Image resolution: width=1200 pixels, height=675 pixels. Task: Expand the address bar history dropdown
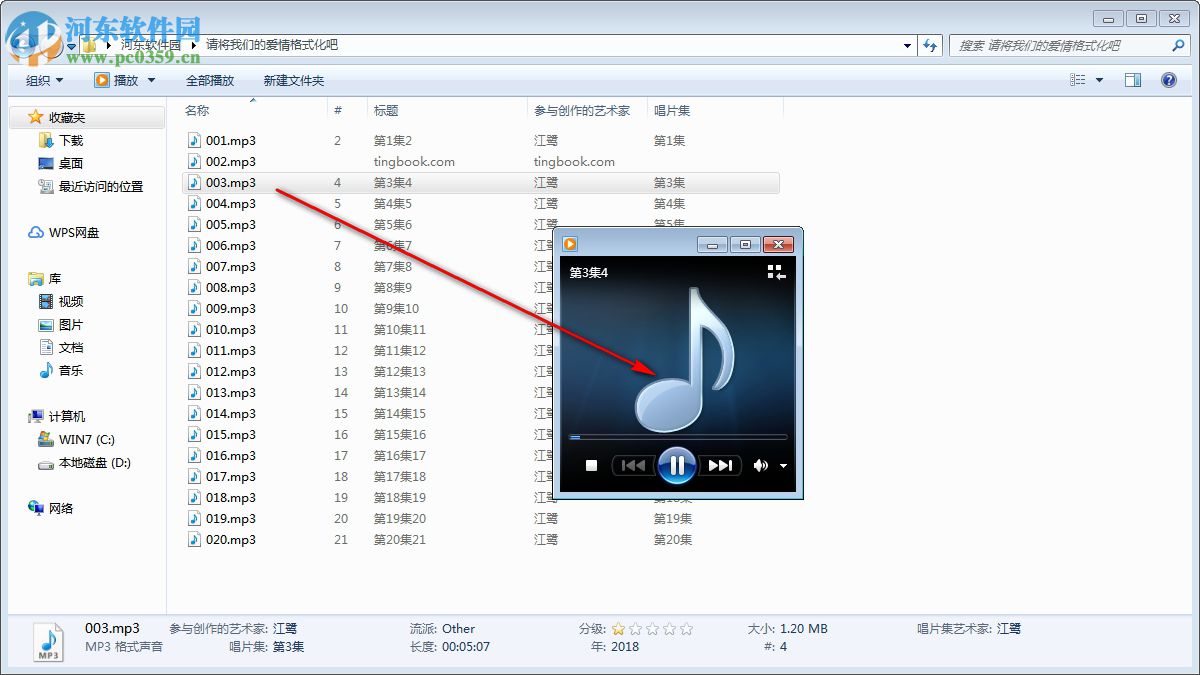907,45
